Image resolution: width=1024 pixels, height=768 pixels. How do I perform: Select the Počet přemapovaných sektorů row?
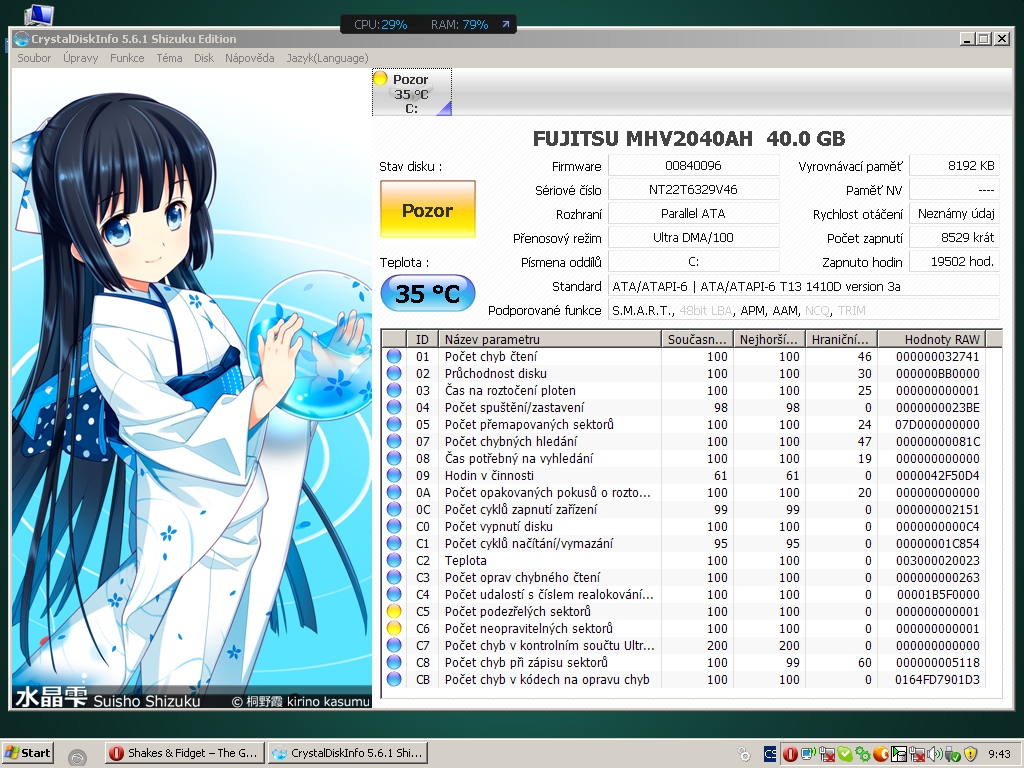point(683,424)
